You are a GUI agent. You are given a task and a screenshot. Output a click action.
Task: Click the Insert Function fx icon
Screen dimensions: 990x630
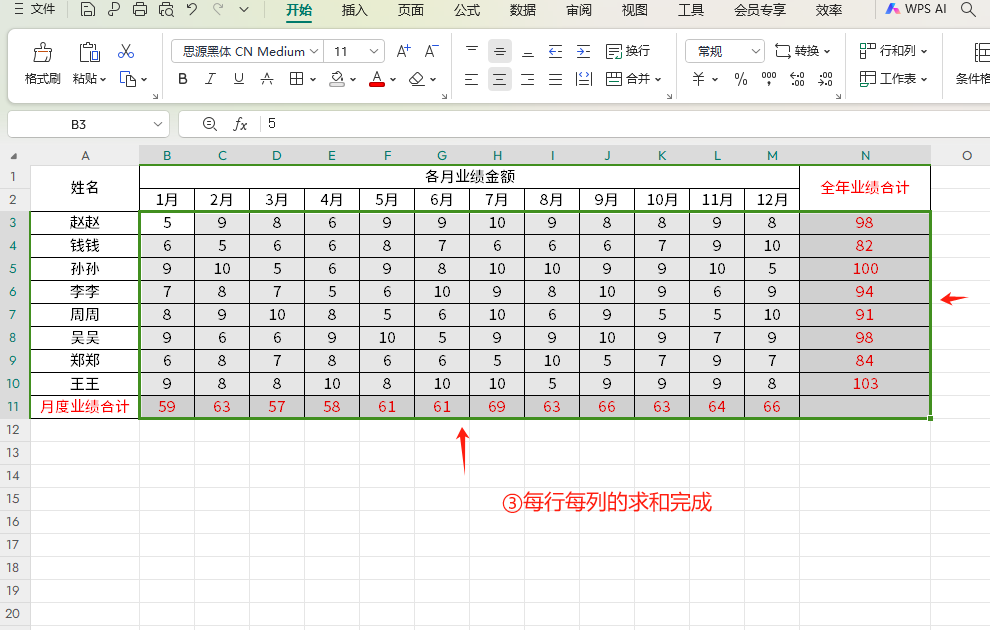point(240,124)
